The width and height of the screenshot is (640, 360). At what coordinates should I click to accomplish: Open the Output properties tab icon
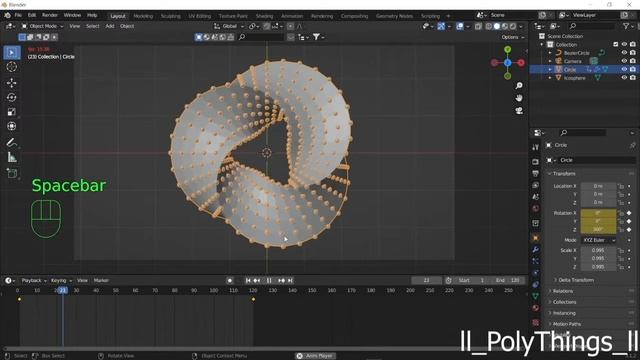(x=536, y=173)
